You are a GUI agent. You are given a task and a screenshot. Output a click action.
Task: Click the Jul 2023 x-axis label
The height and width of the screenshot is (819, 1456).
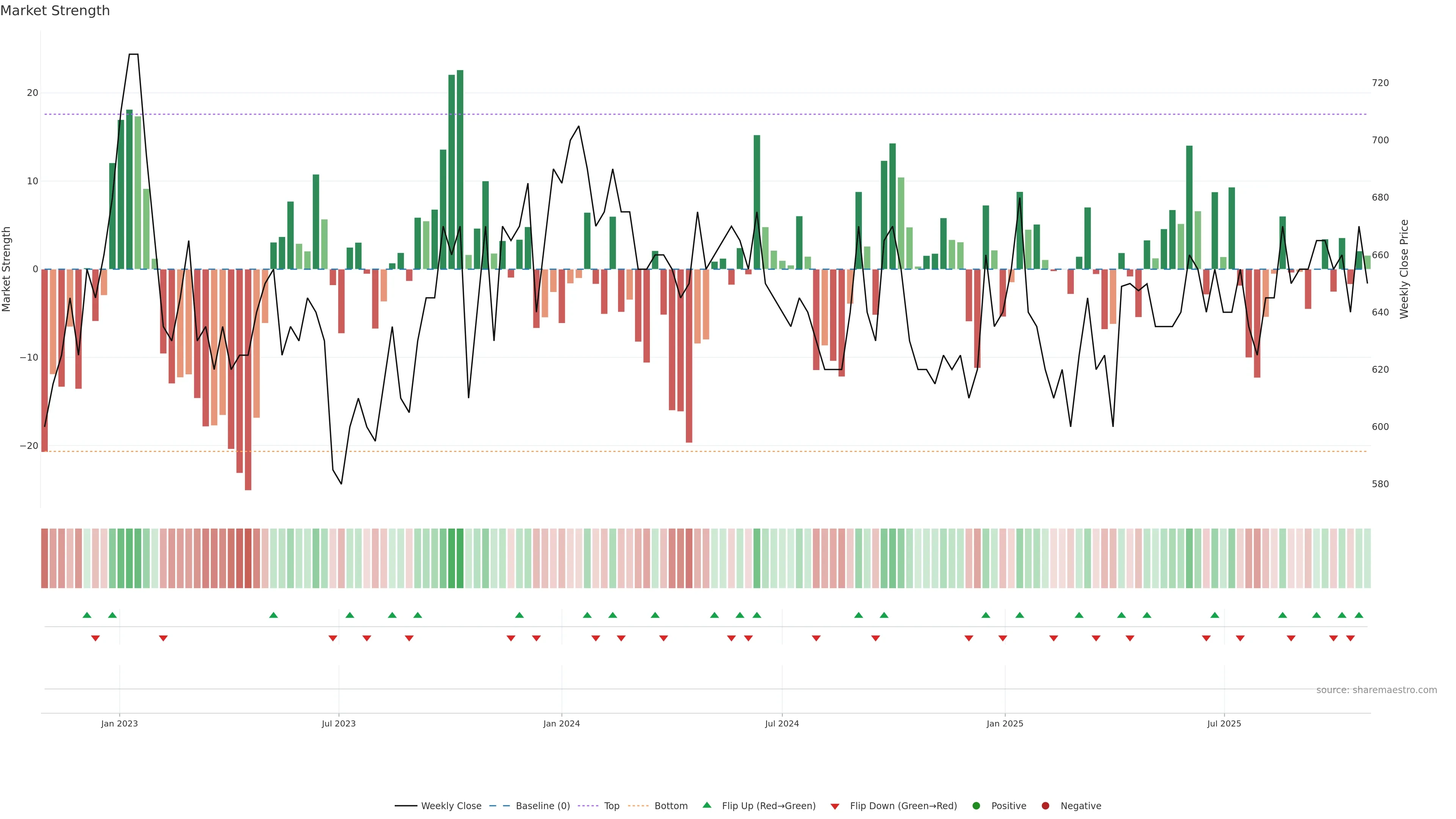[x=339, y=723]
